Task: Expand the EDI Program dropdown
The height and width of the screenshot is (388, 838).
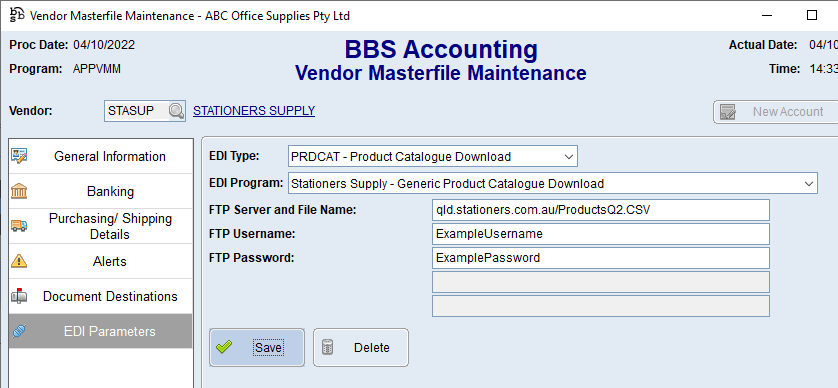Action: pos(808,183)
